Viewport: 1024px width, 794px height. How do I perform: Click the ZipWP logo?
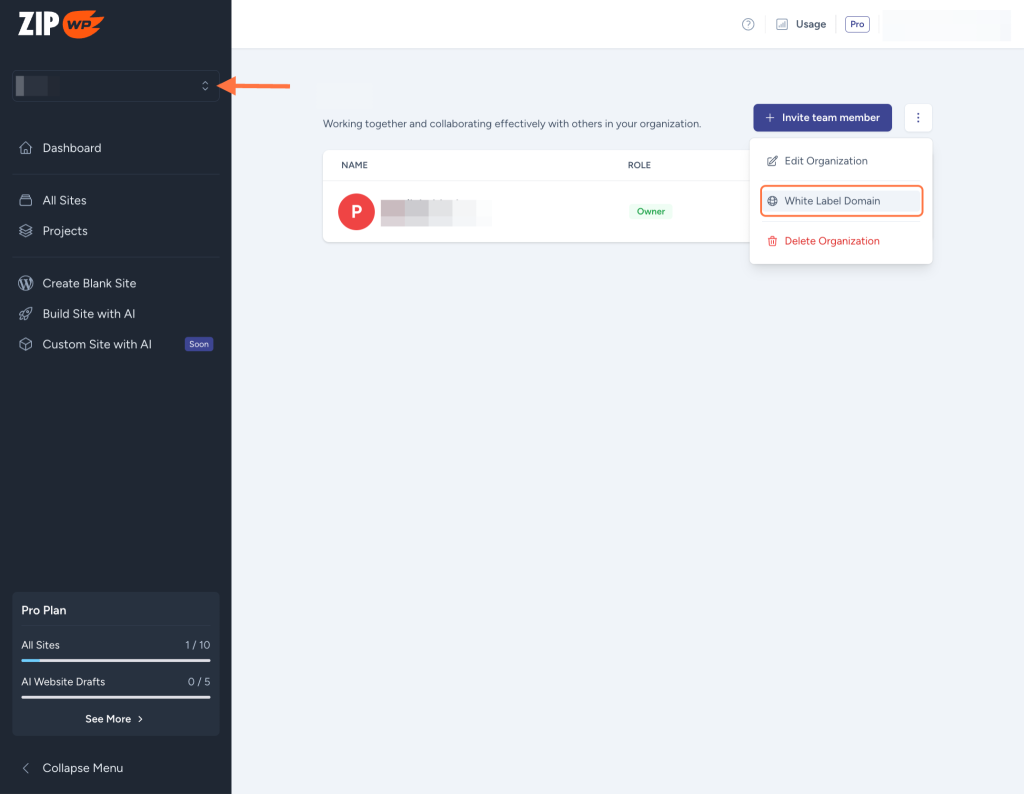[61, 24]
